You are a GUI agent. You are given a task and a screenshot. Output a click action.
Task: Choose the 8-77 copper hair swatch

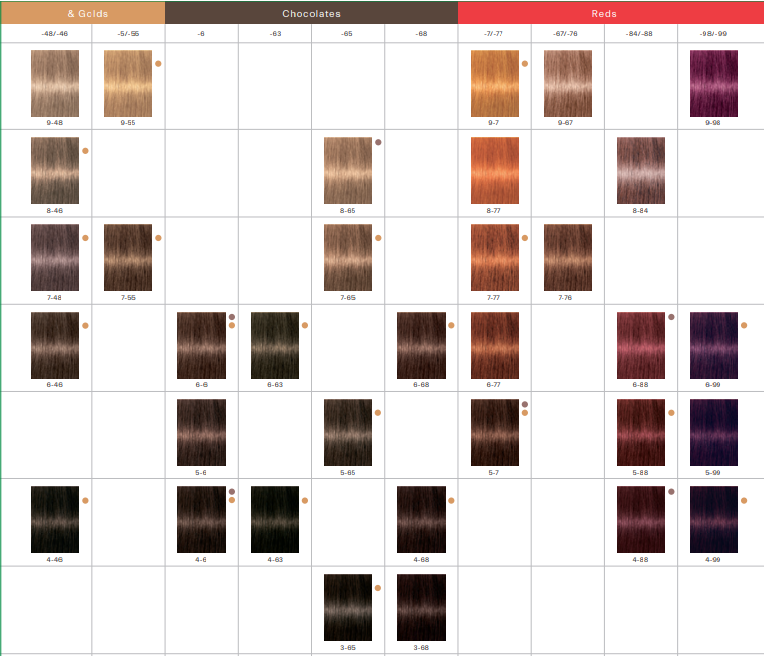pos(495,170)
